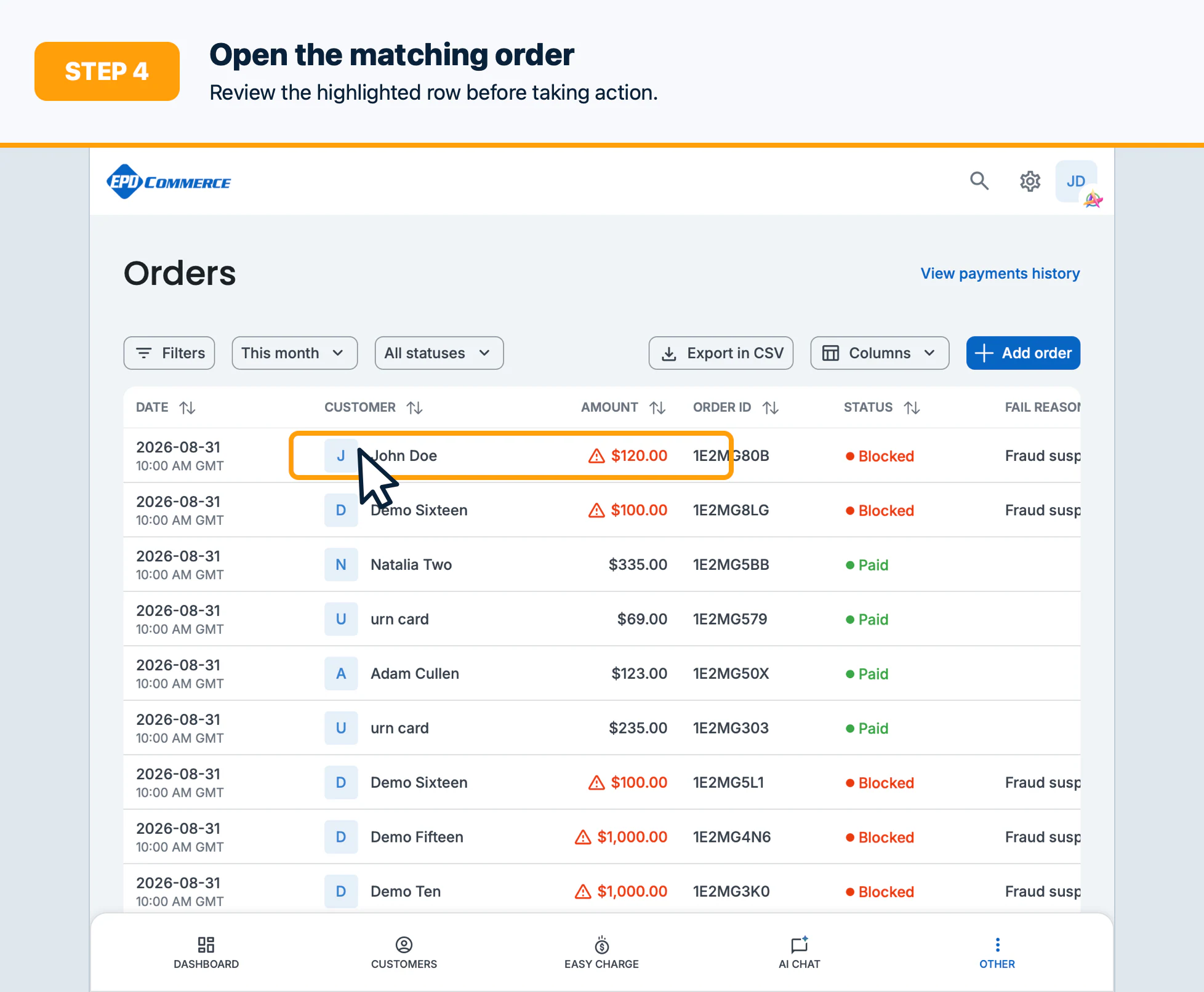Screen dimensions: 1204x992
Task: Sort by Status column arrows
Action: coord(912,407)
